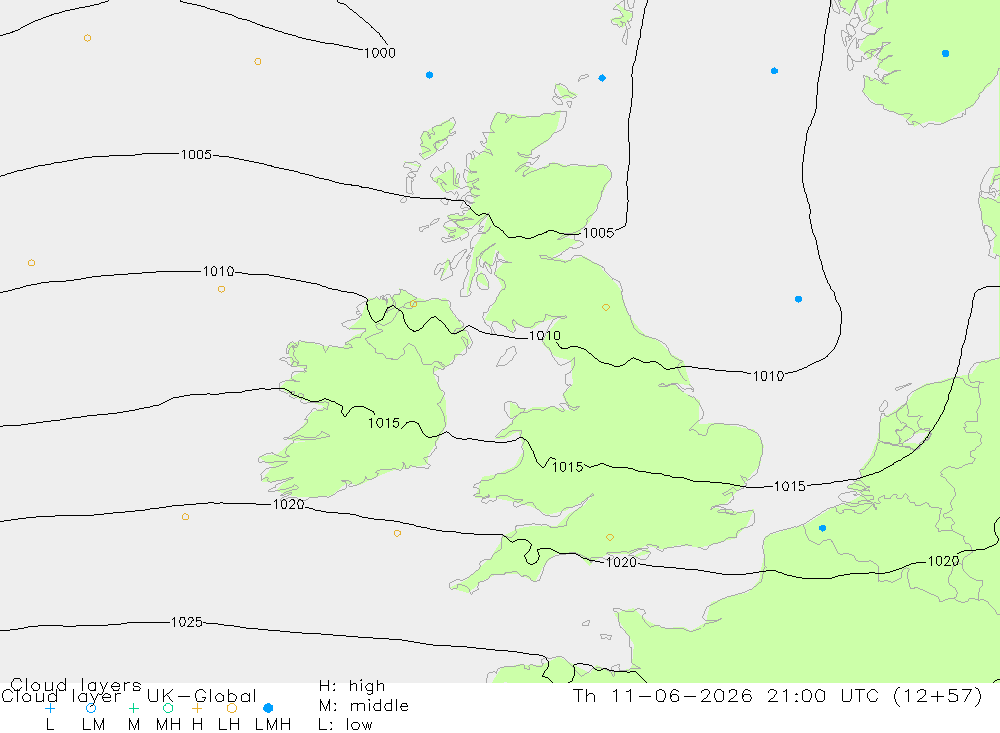
Task: Click the 1005 label off Scotland's east coast
Action: pos(598,233)
